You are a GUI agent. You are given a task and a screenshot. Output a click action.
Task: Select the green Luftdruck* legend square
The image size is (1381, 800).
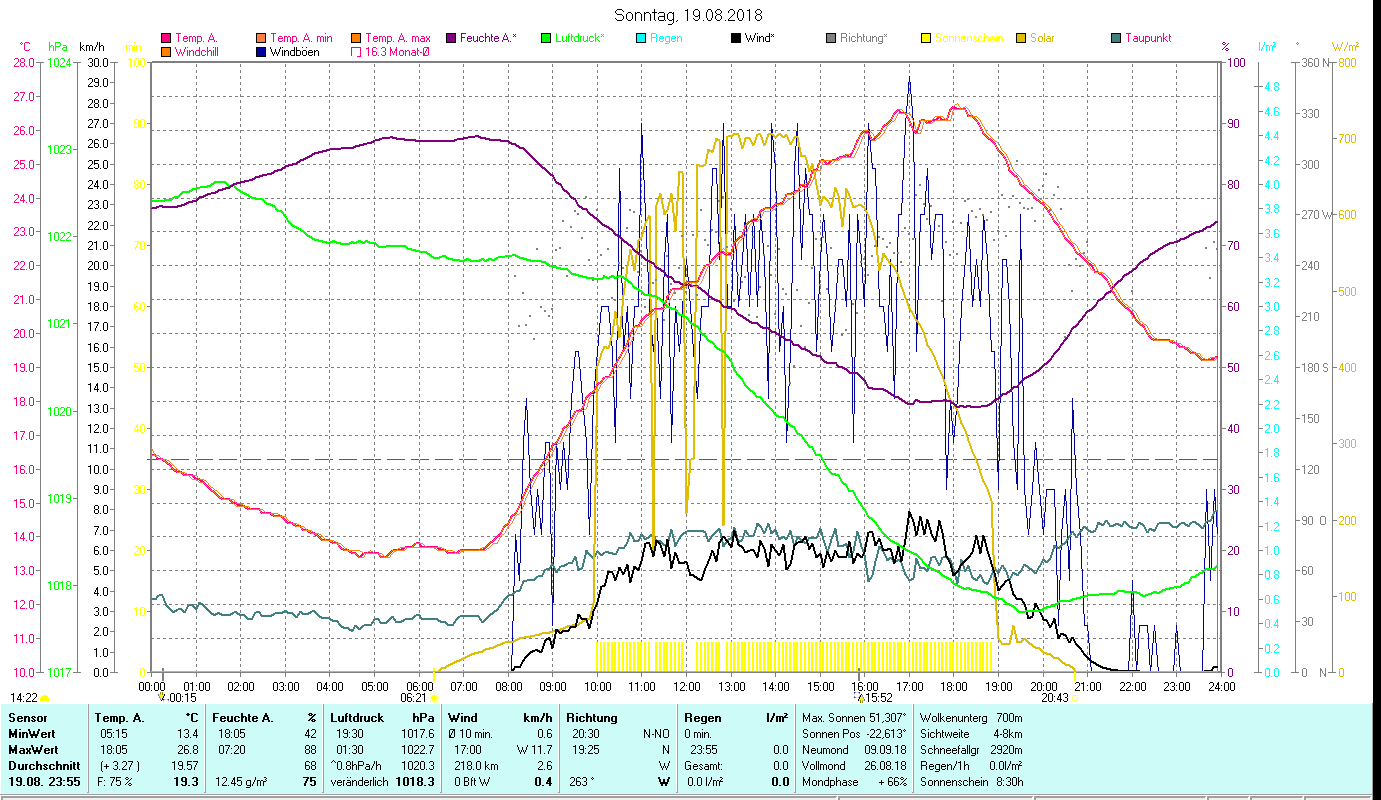point(545,38)
